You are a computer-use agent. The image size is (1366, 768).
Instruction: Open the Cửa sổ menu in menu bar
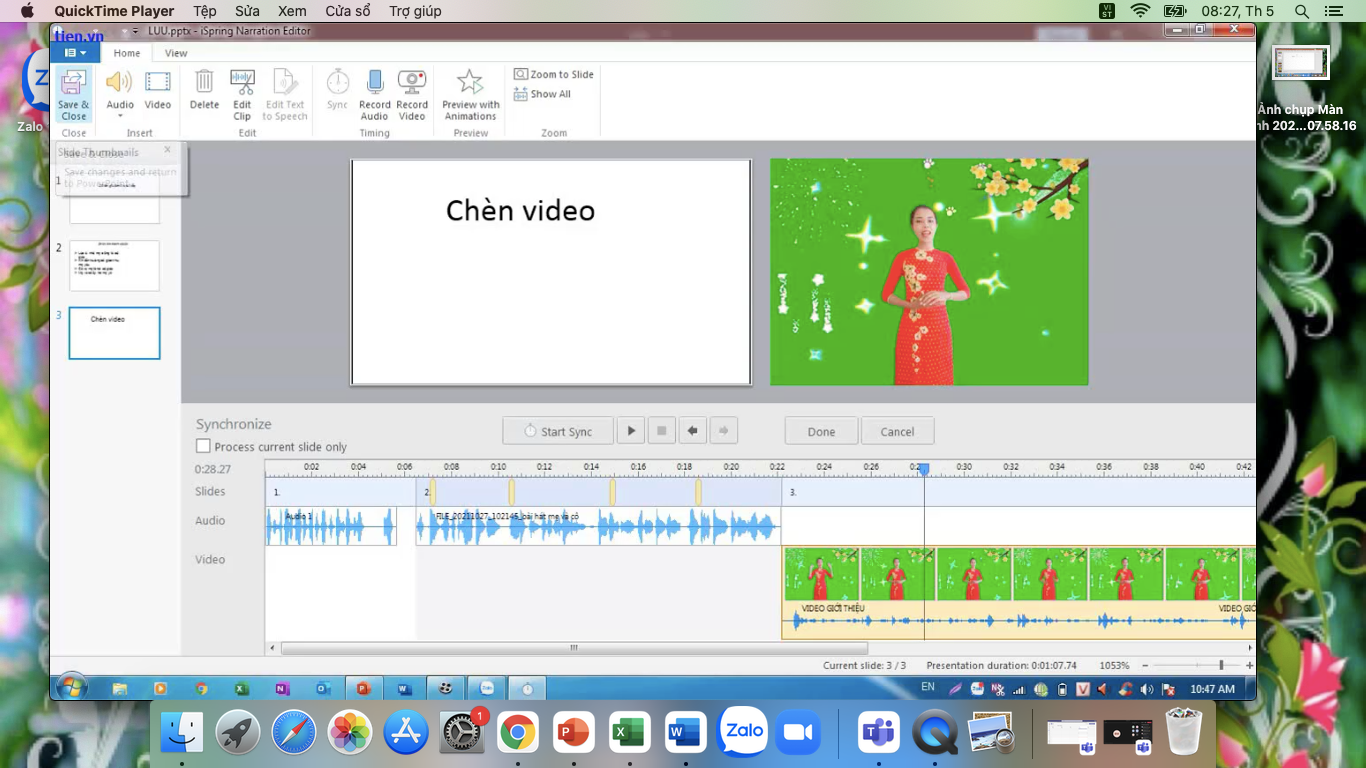click(x=347, y=11)
